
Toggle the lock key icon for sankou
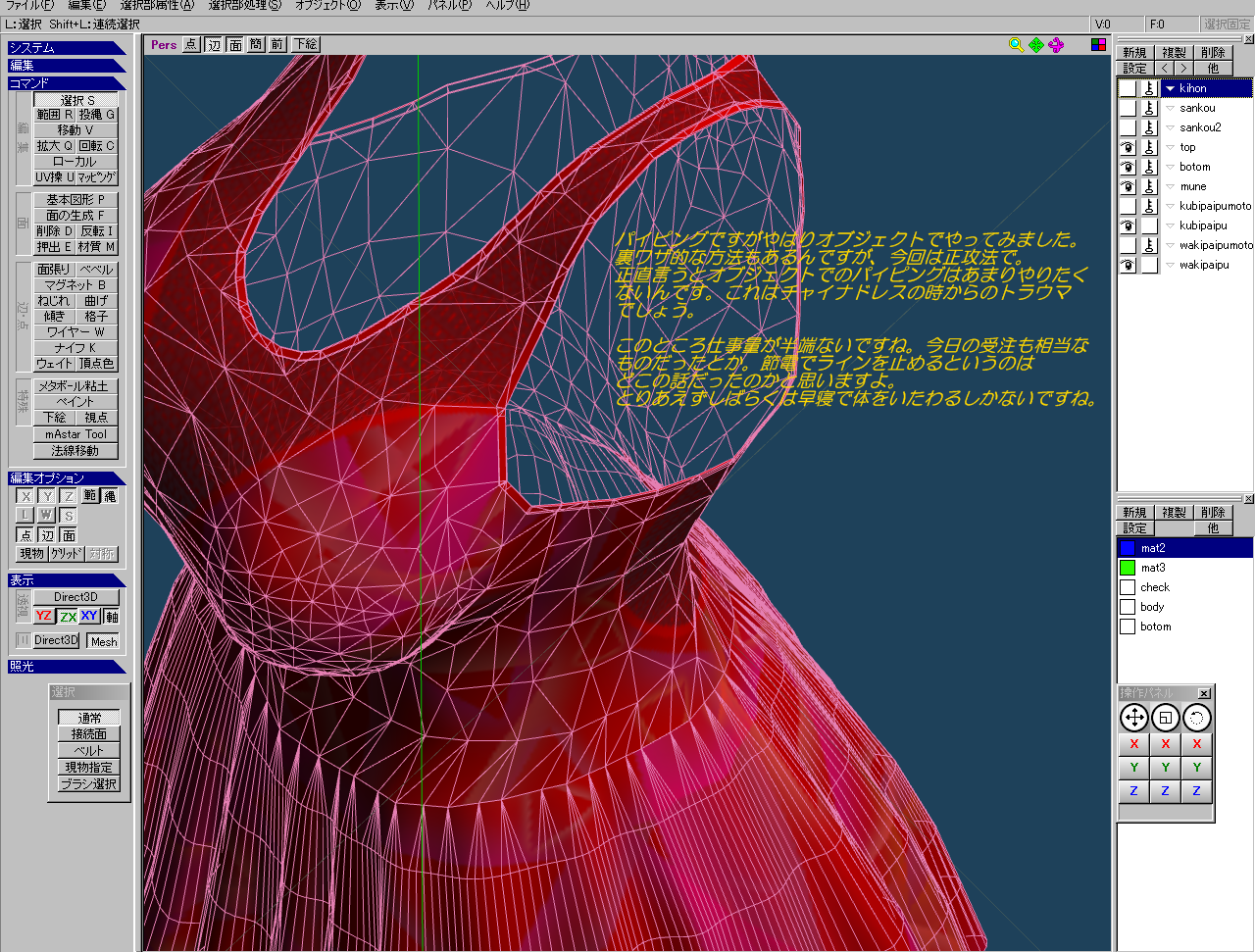(1149, 108)
